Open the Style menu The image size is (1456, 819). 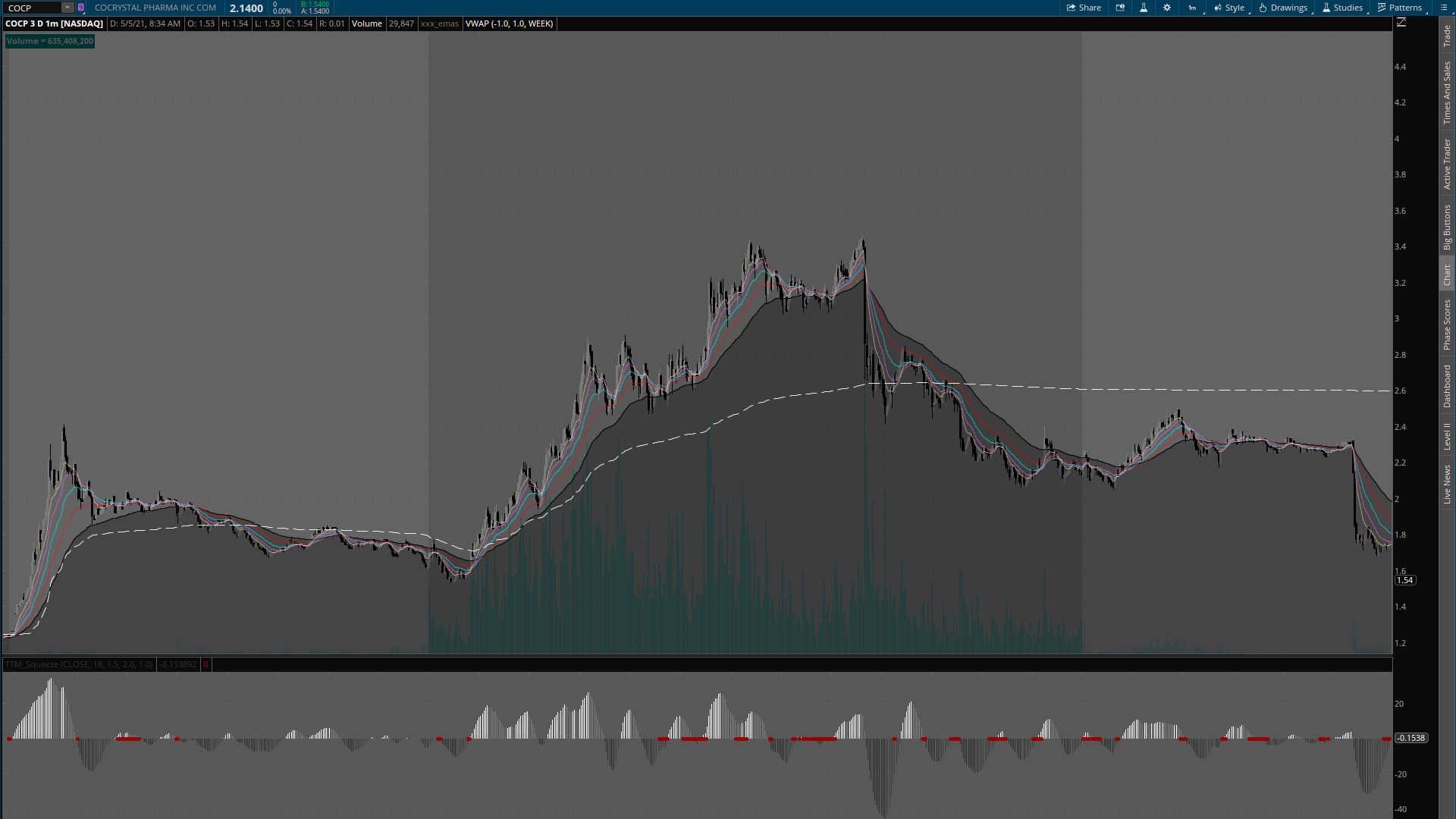tap(1229, 8)
